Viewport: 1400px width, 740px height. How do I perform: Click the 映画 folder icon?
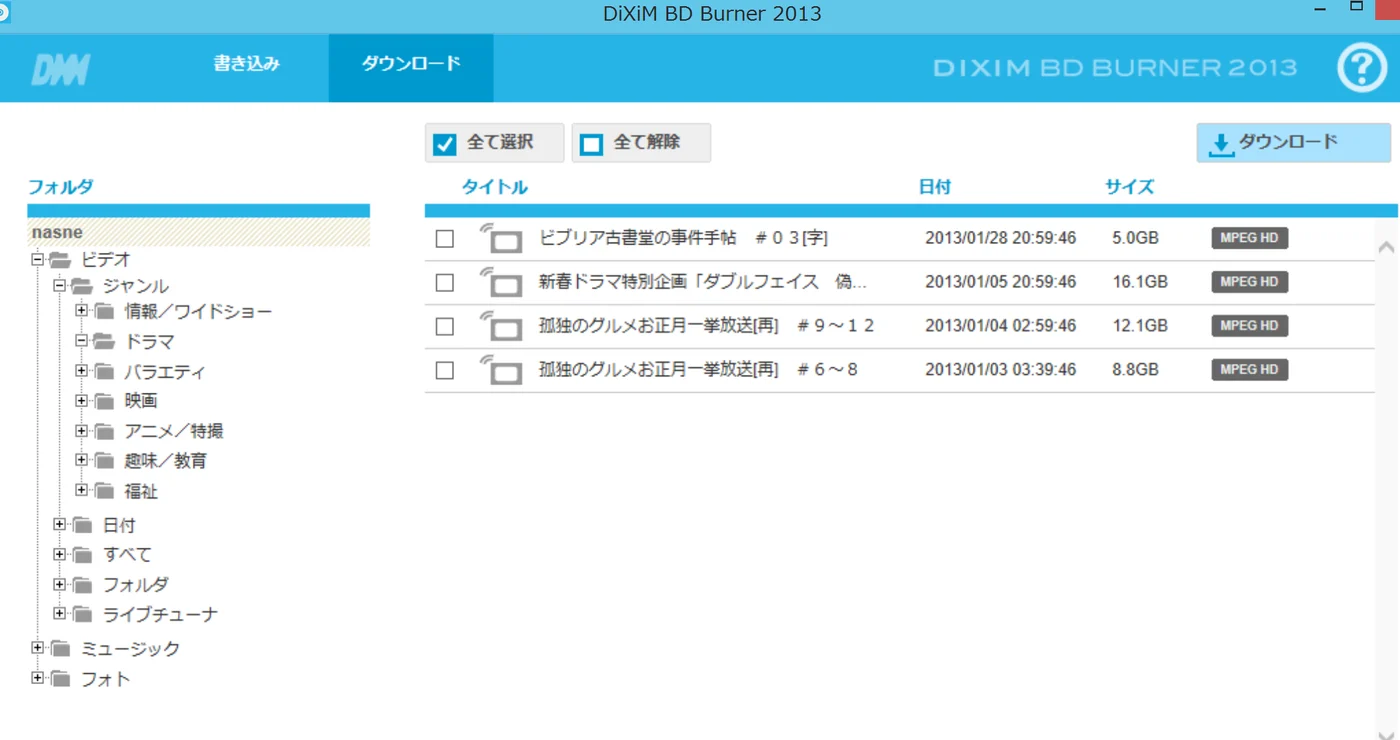pyautogui.click(x=105, y=401)
